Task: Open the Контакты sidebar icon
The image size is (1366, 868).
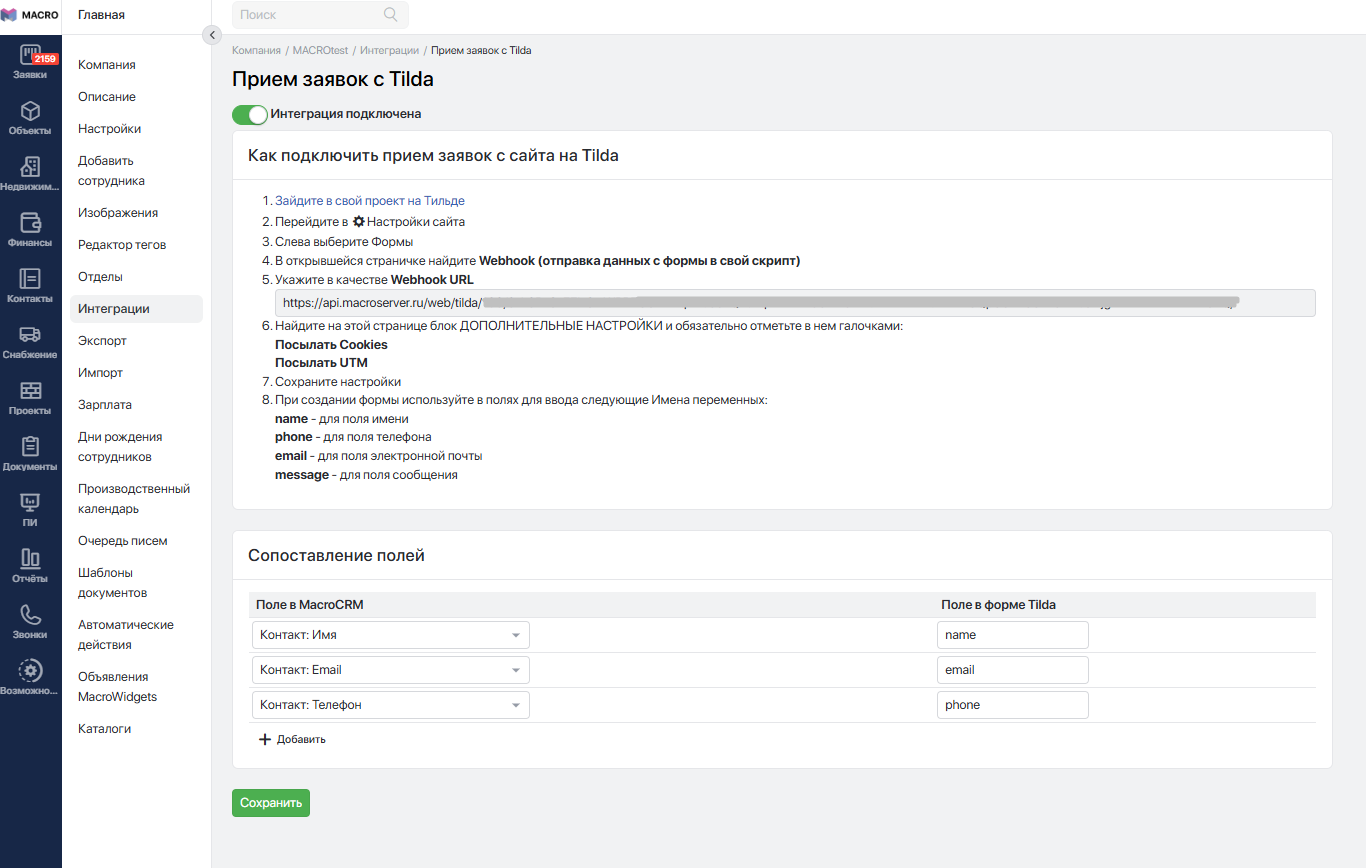Action: (30, 278)
